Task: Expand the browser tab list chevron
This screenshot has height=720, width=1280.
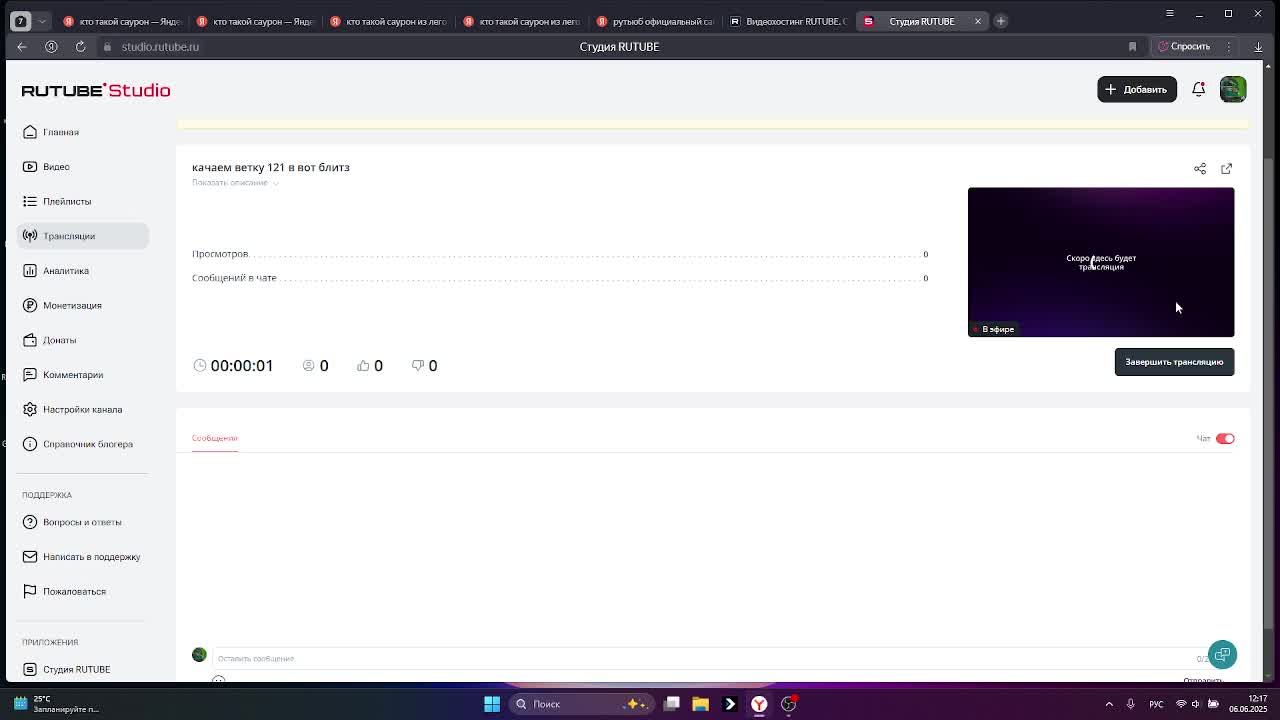Action: tap(42, 21)
